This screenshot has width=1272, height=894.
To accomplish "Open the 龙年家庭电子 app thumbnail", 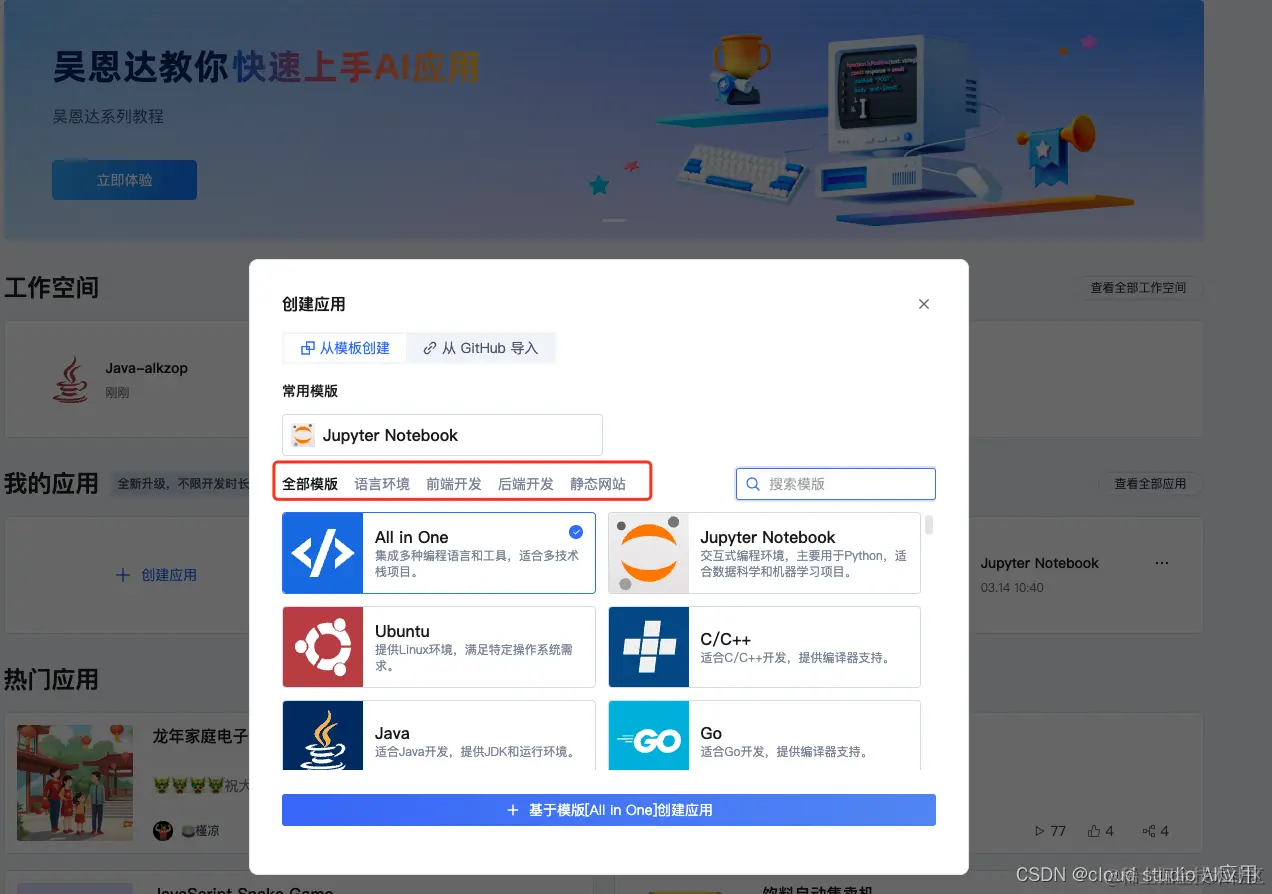I will (x=75, y=783).
